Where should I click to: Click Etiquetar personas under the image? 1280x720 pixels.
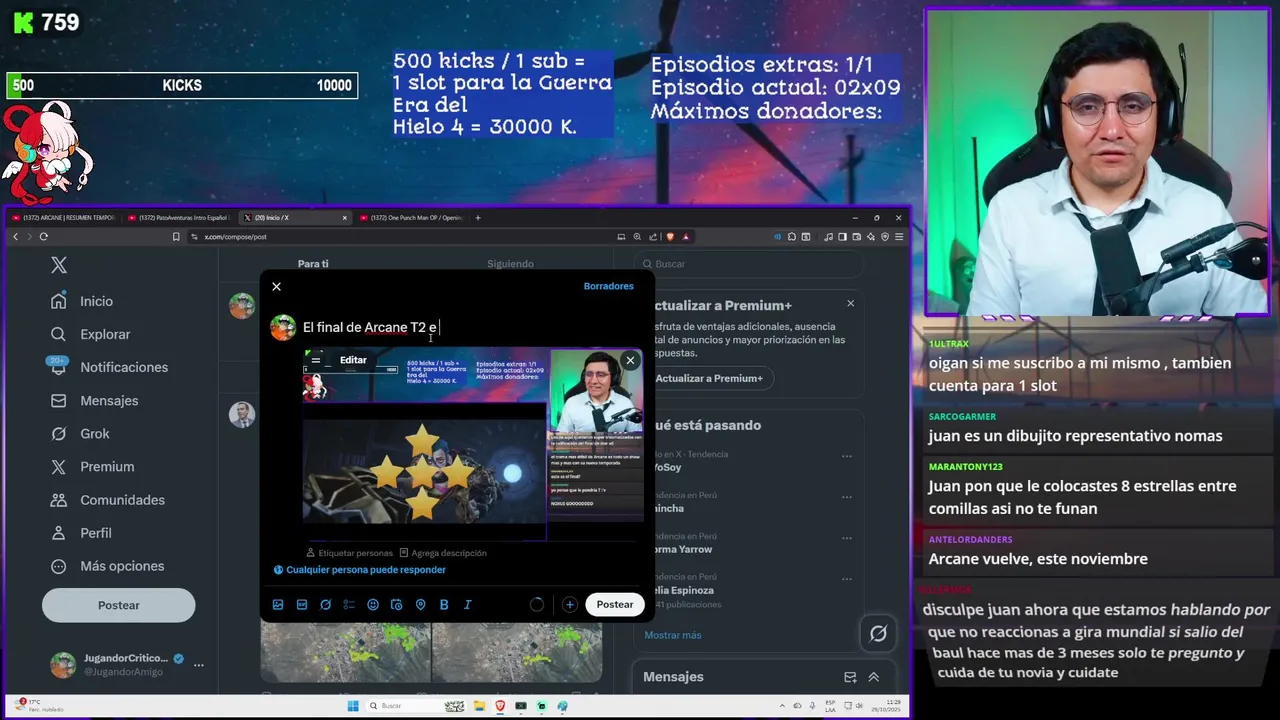pos(349,553)
